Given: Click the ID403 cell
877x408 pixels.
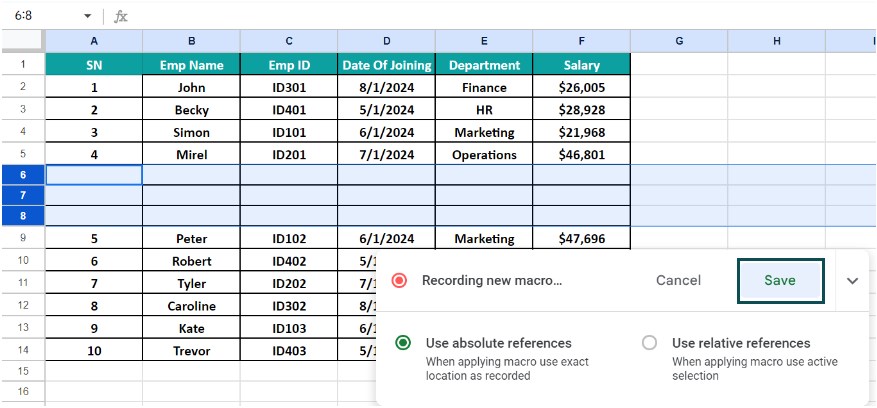Looking at the screenshot, I should click(289, 350).
